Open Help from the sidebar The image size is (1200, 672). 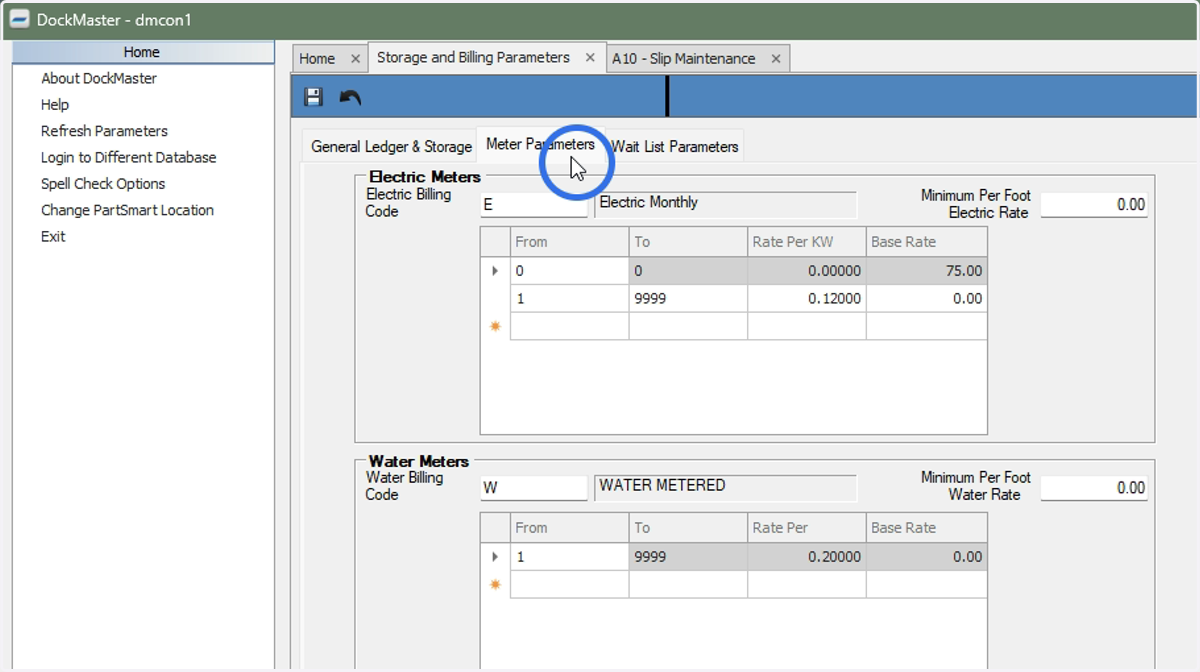pyautogui.click(x=55, y=104)
